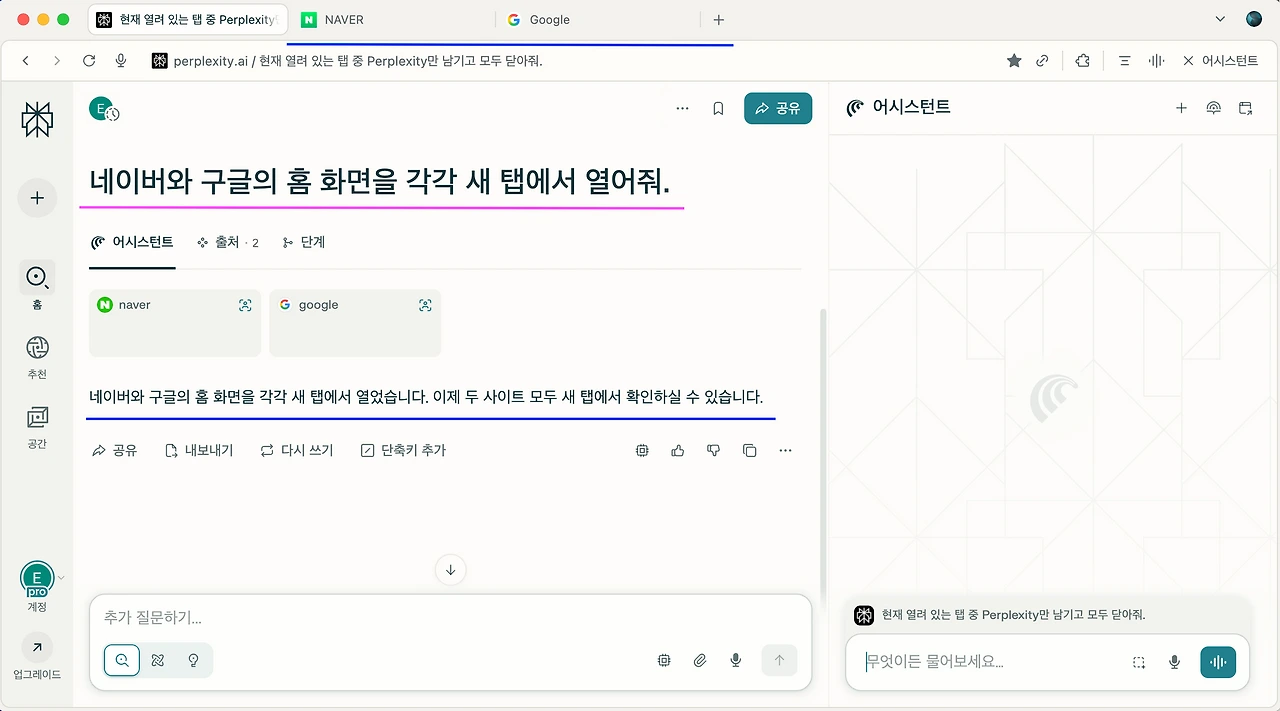Click the chip icon in the follow-up box
The width and height of the screenshot is (1280, 711).
coord(664,660)
